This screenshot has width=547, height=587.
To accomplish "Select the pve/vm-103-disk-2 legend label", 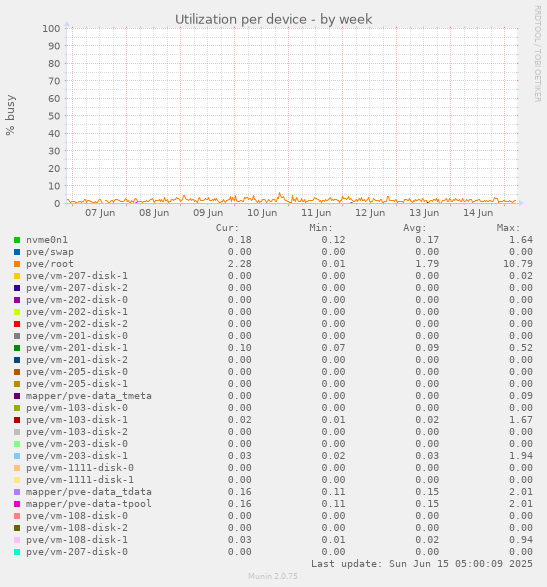I will [77, 432].
